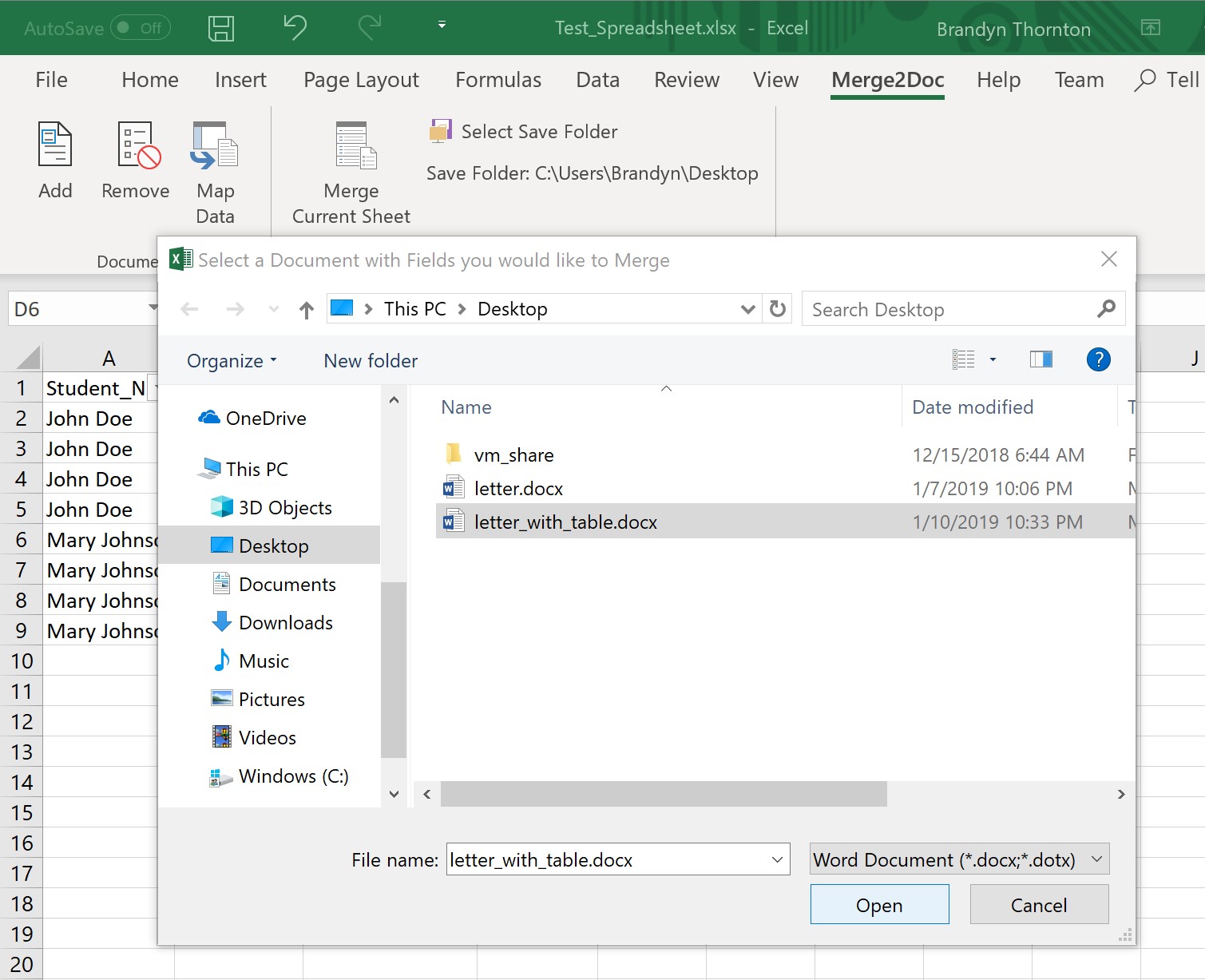Screen dimensions: 1205x980
Task: Switch to the Formulas tab
Action: 498,80
